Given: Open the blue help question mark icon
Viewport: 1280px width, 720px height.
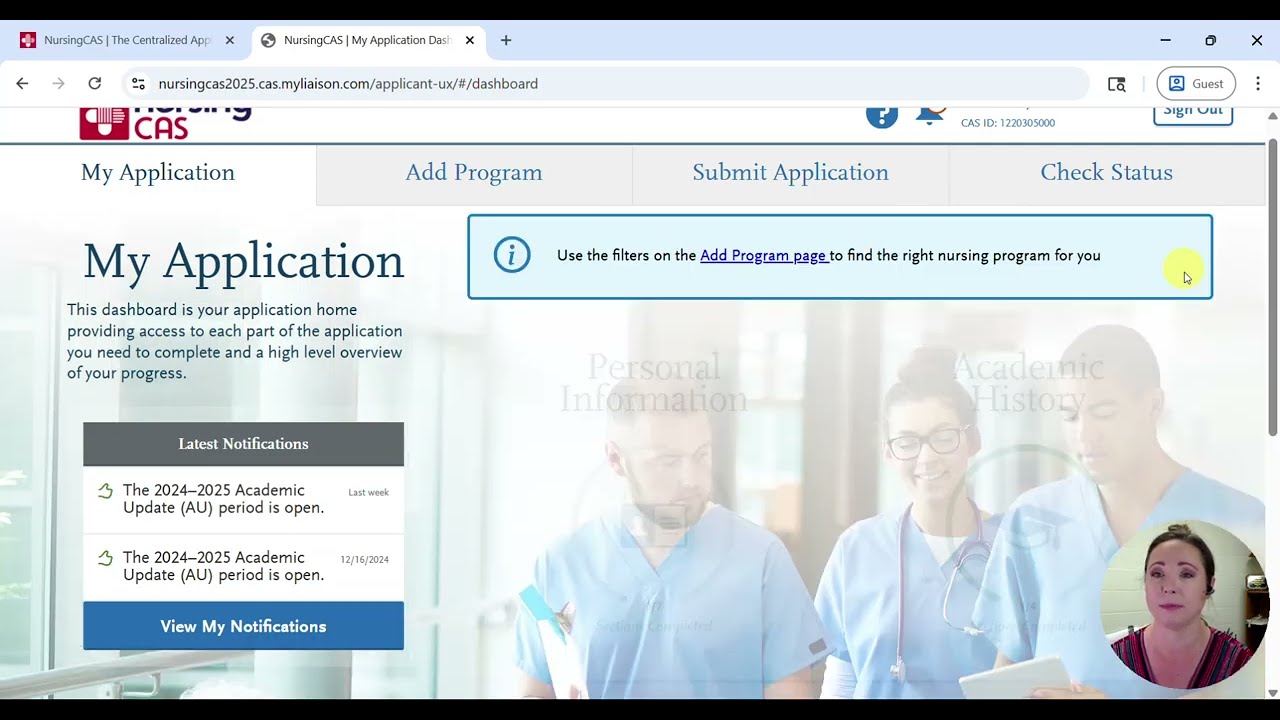Looking at the screenshot, I should tap(881, 116).
